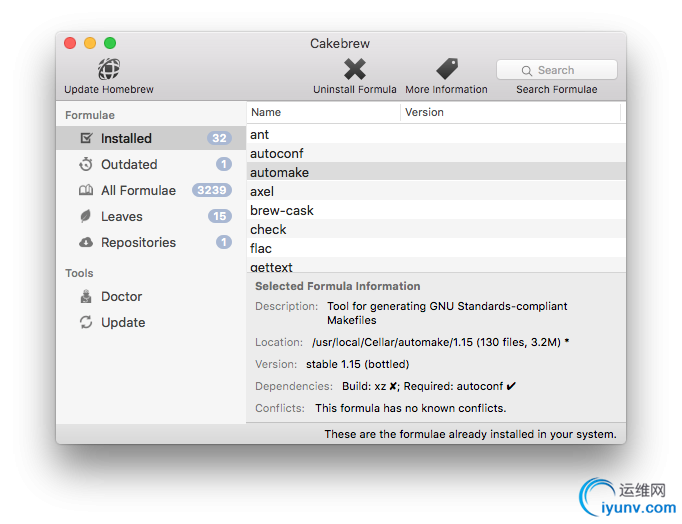Select Installed in the sidebar
Image resolution: width=682 pixels, height=524 pixels.
151,138
